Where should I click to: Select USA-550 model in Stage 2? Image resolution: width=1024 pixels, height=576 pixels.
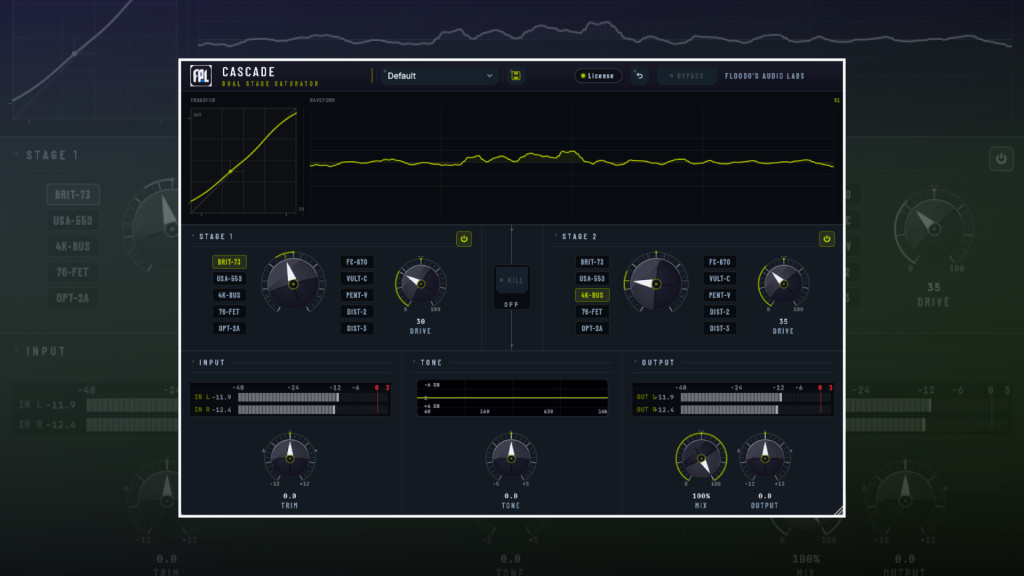pos(592,278)
